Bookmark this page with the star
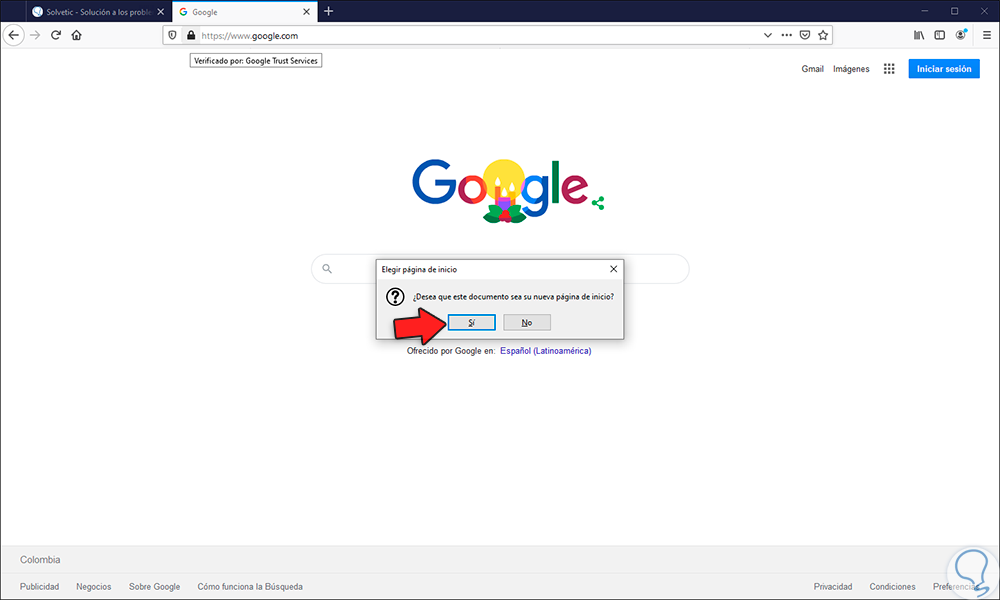This screenshot has width=1000, height=600. (823, 36)
